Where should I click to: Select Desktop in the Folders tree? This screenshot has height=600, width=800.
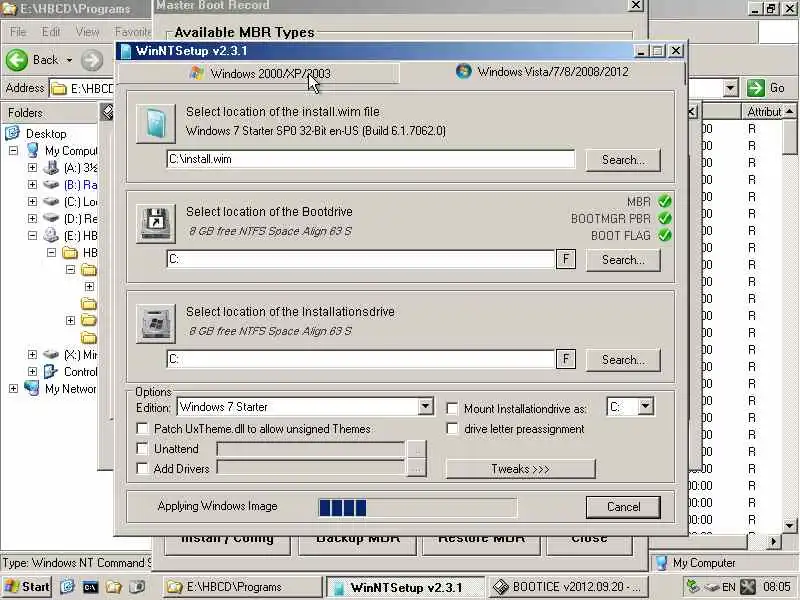point(46,134)
